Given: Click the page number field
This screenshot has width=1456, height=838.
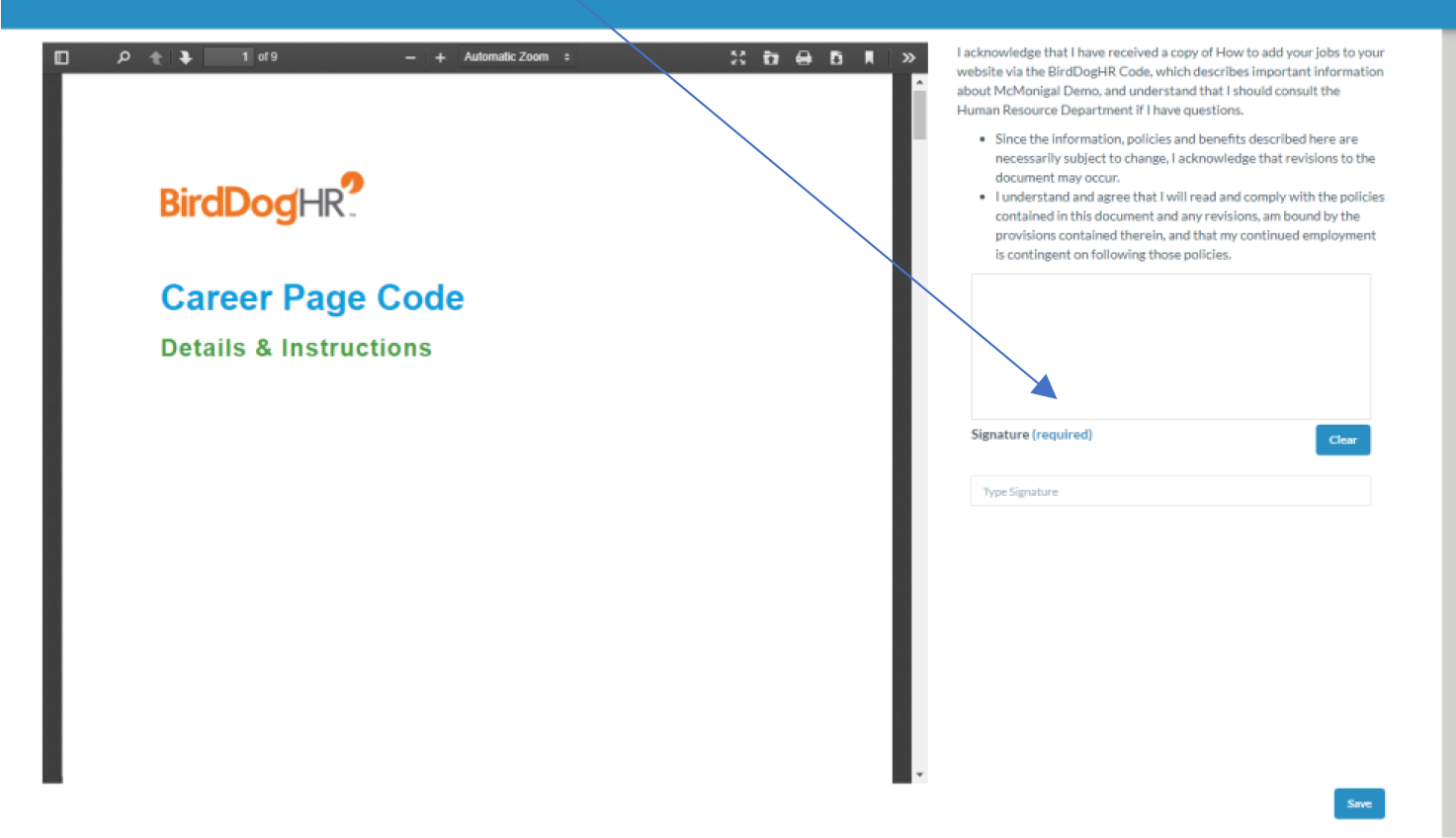Looking at the screenshot, I should 229,57.
